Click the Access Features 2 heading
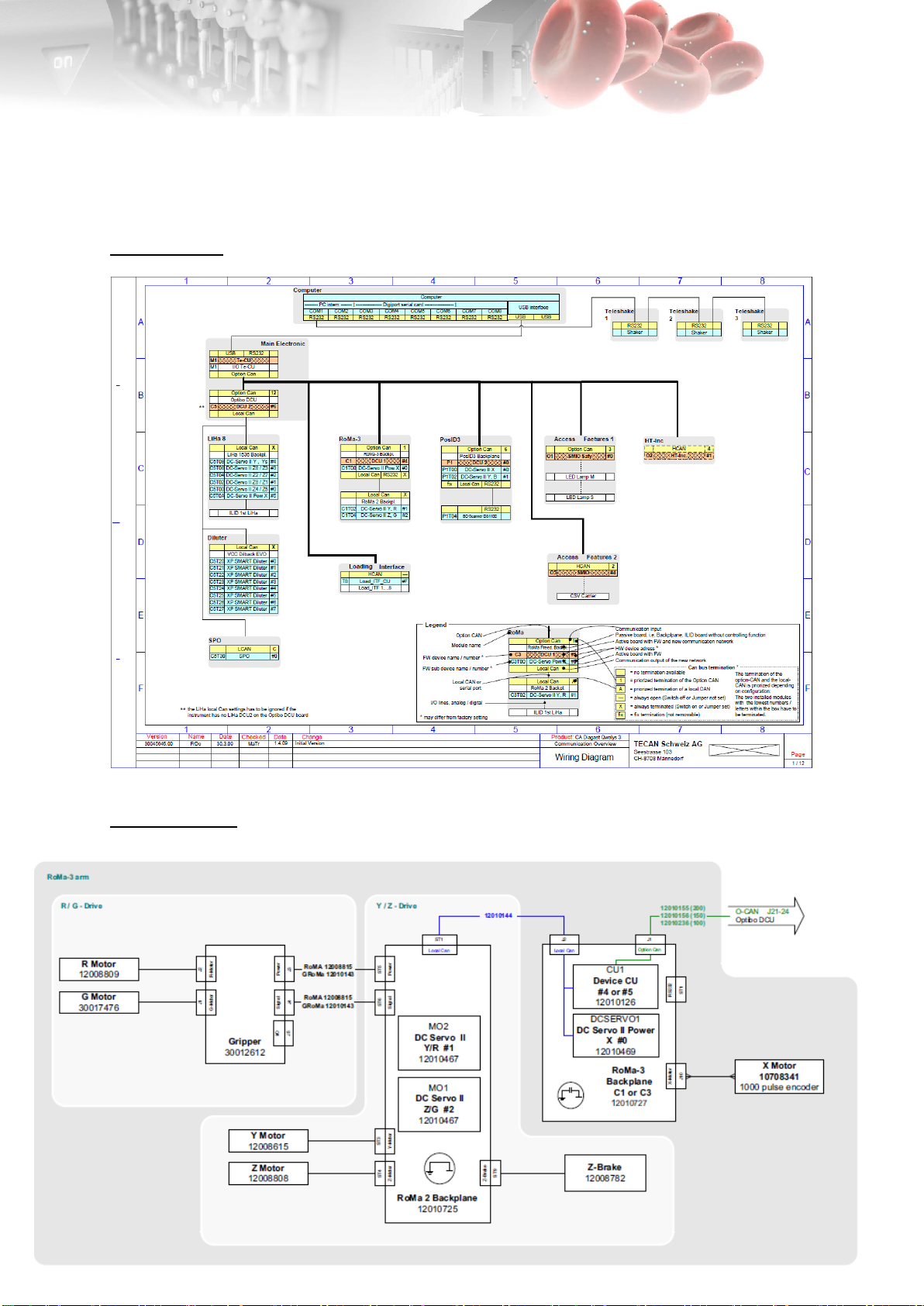The image size is (924, 1306). tap(587, 557)
